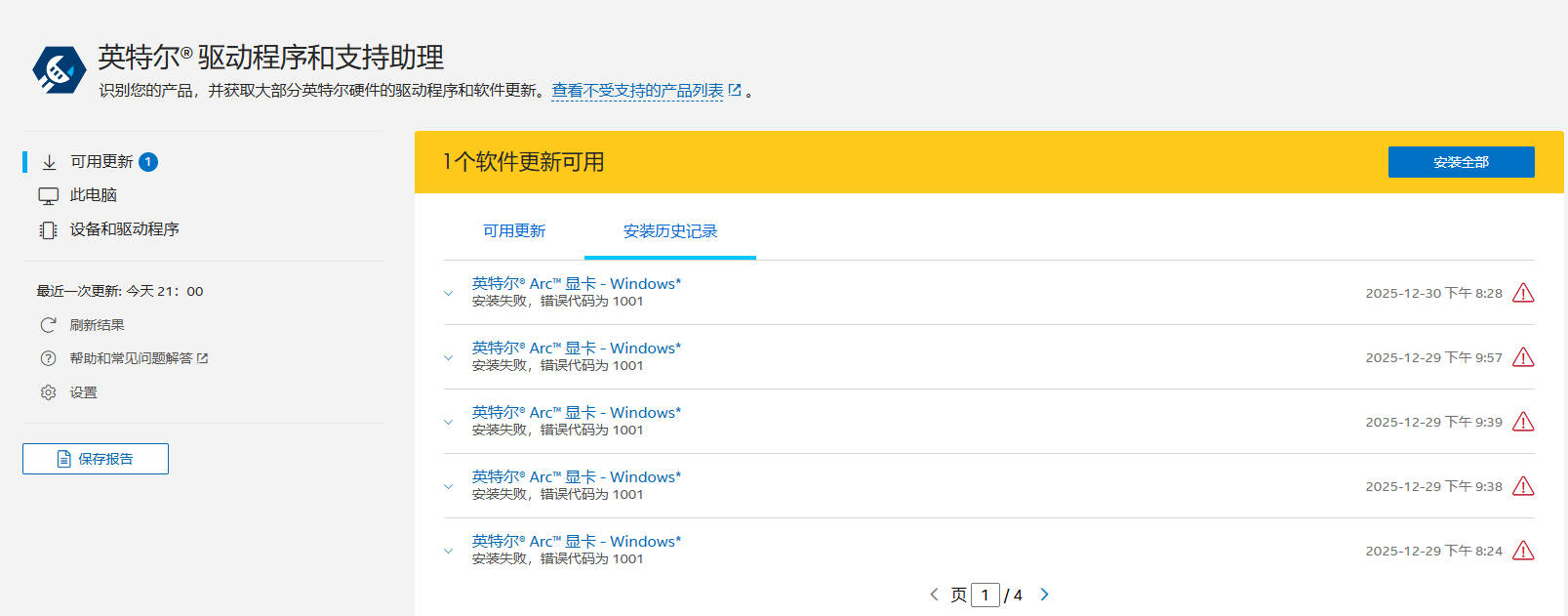Click the page number input field
This screenshot has height=616, width=1568.
[x=985, y=595]
